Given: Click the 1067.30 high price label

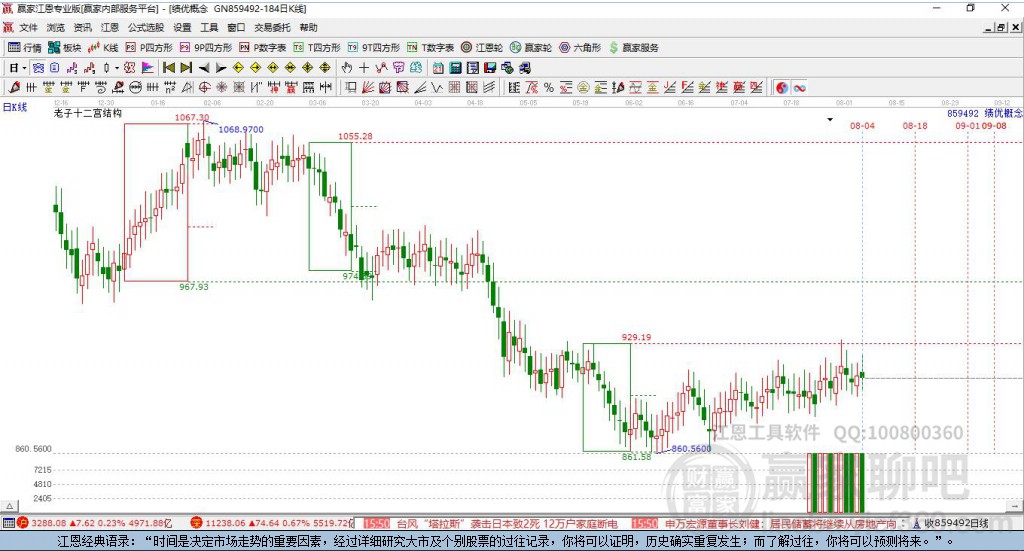Looking at the screenshot, I should [192, 118].
